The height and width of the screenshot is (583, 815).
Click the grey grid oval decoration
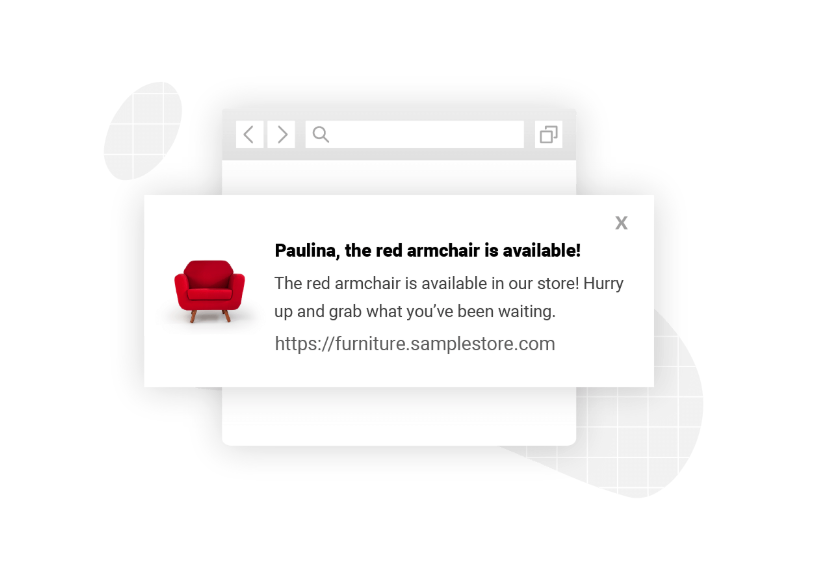tap(143, 131)
